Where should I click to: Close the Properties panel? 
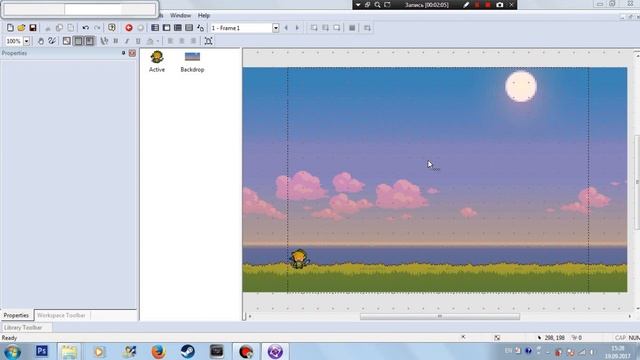point(132,53)
